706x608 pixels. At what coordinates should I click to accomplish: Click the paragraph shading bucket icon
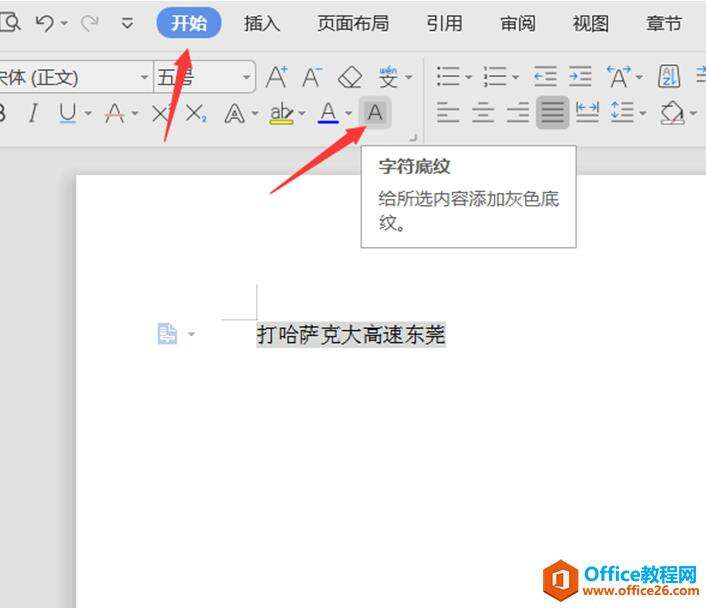pos(672,113)
